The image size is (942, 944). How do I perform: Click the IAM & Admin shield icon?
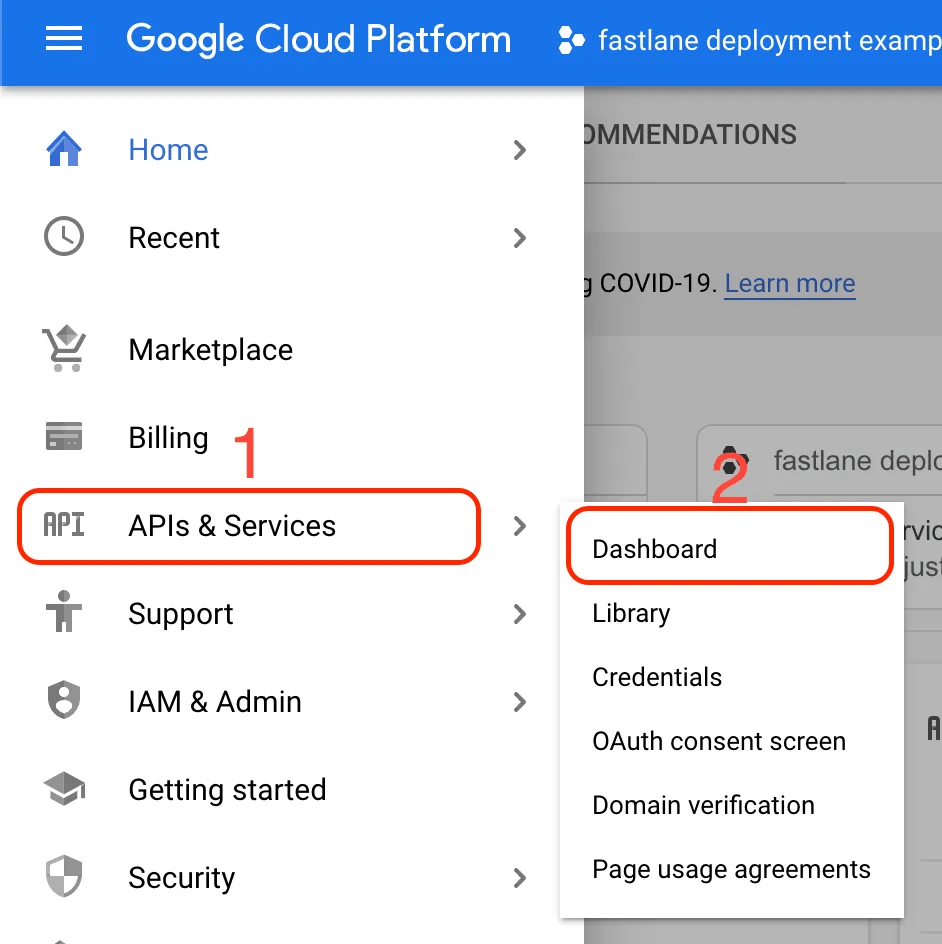(64, 700)
